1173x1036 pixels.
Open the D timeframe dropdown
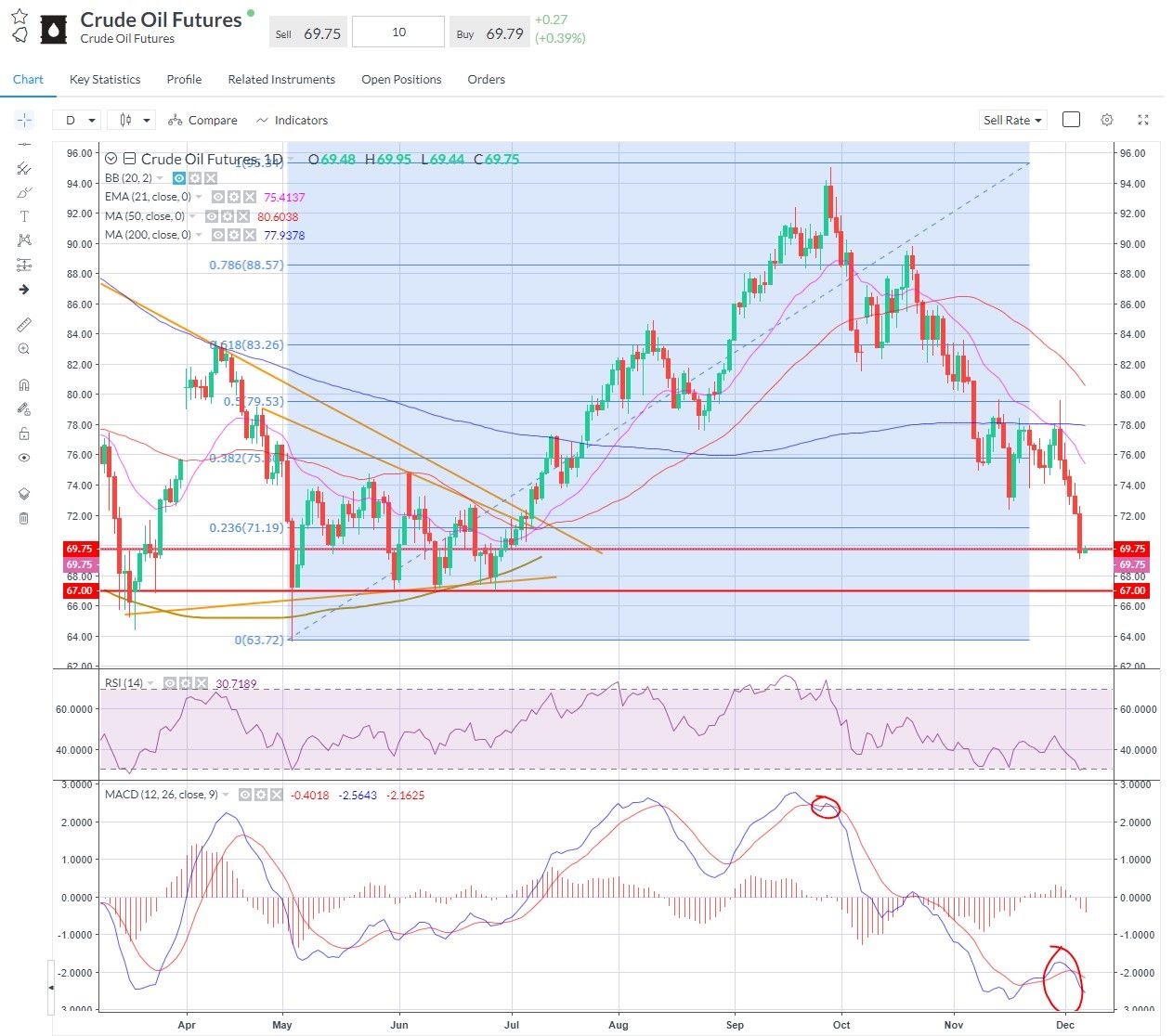coord(77,120)
